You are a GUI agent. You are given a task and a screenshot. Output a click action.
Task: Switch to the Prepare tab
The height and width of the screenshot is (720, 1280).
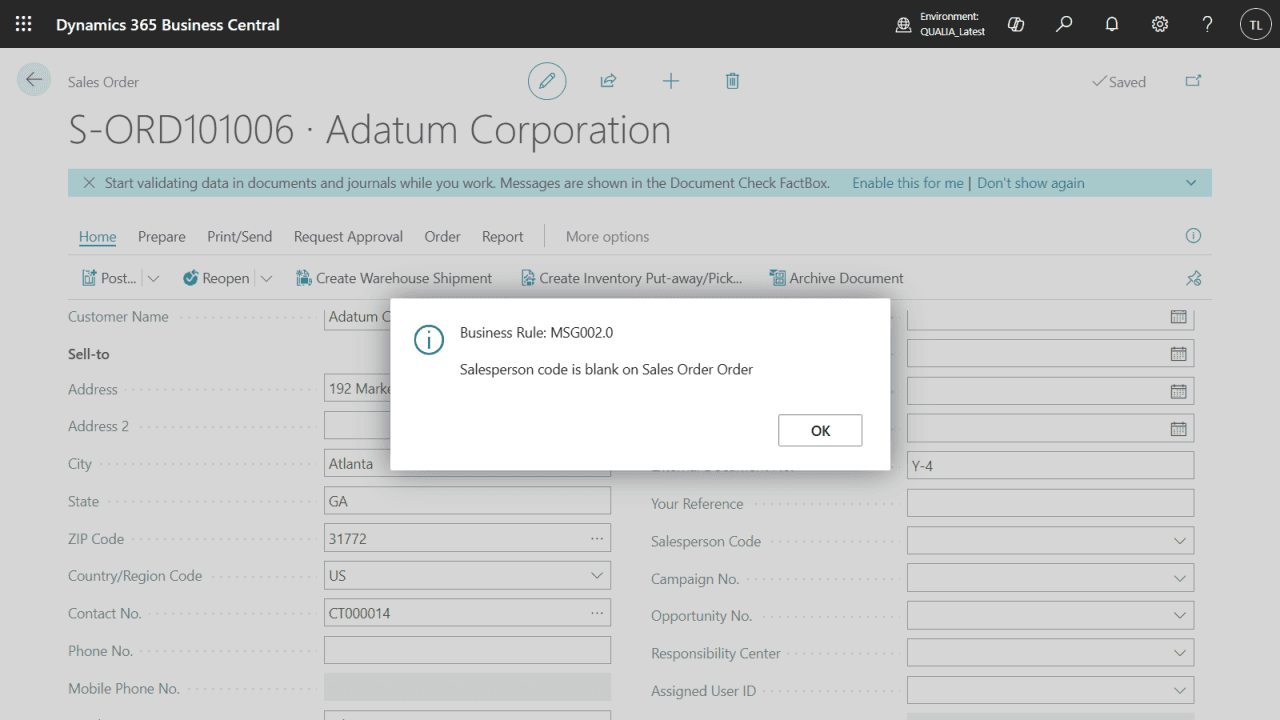click(162, 237)
